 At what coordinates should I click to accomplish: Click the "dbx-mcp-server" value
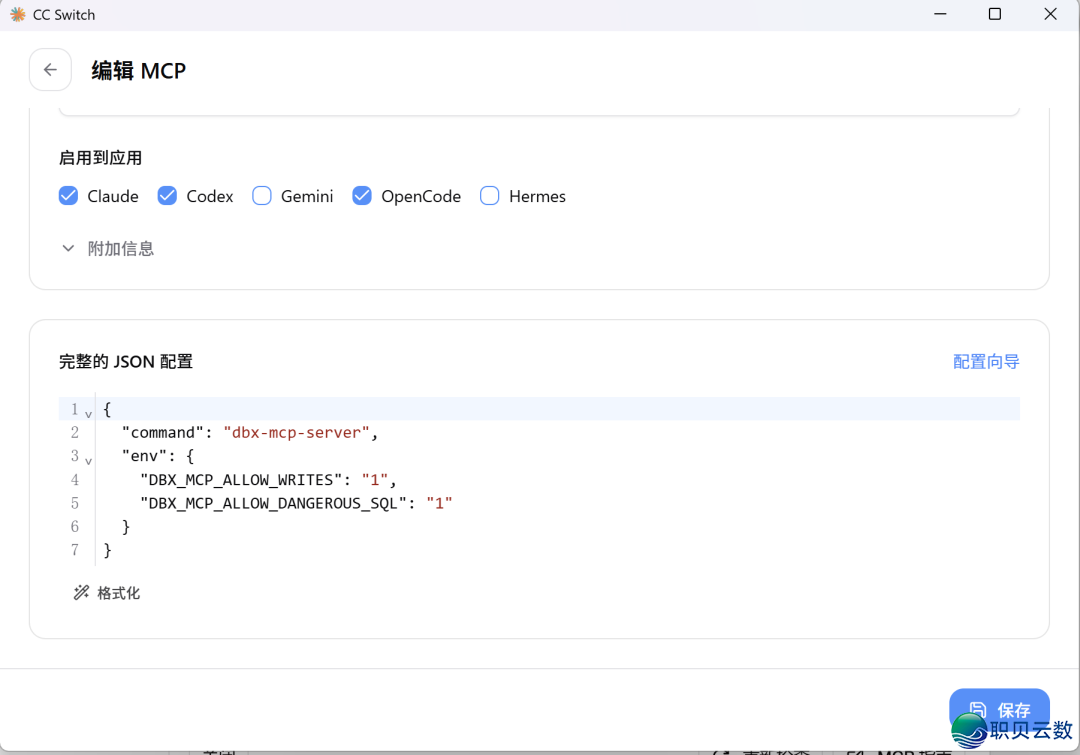296,433
